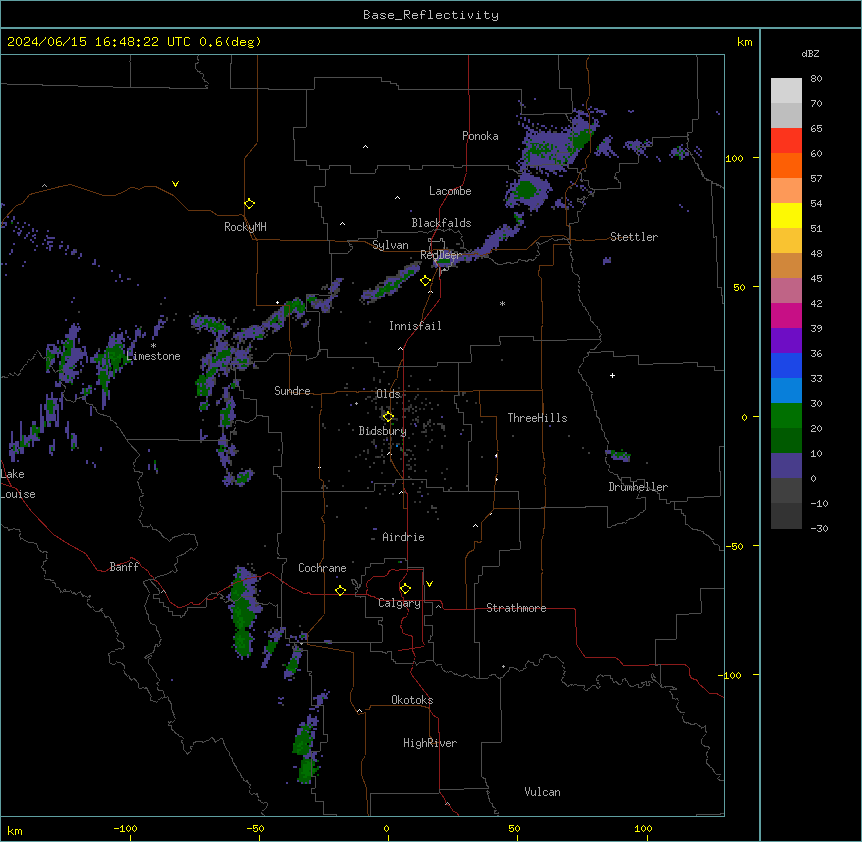Click the yellow marker near Olds
The image size is (862, 842).
(x=388, y=417)
